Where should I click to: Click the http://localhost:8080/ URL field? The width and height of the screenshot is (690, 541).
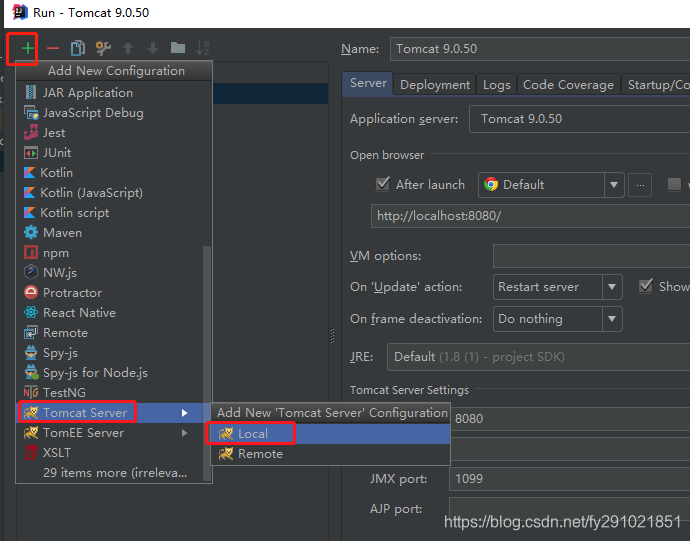coord(530,216)
